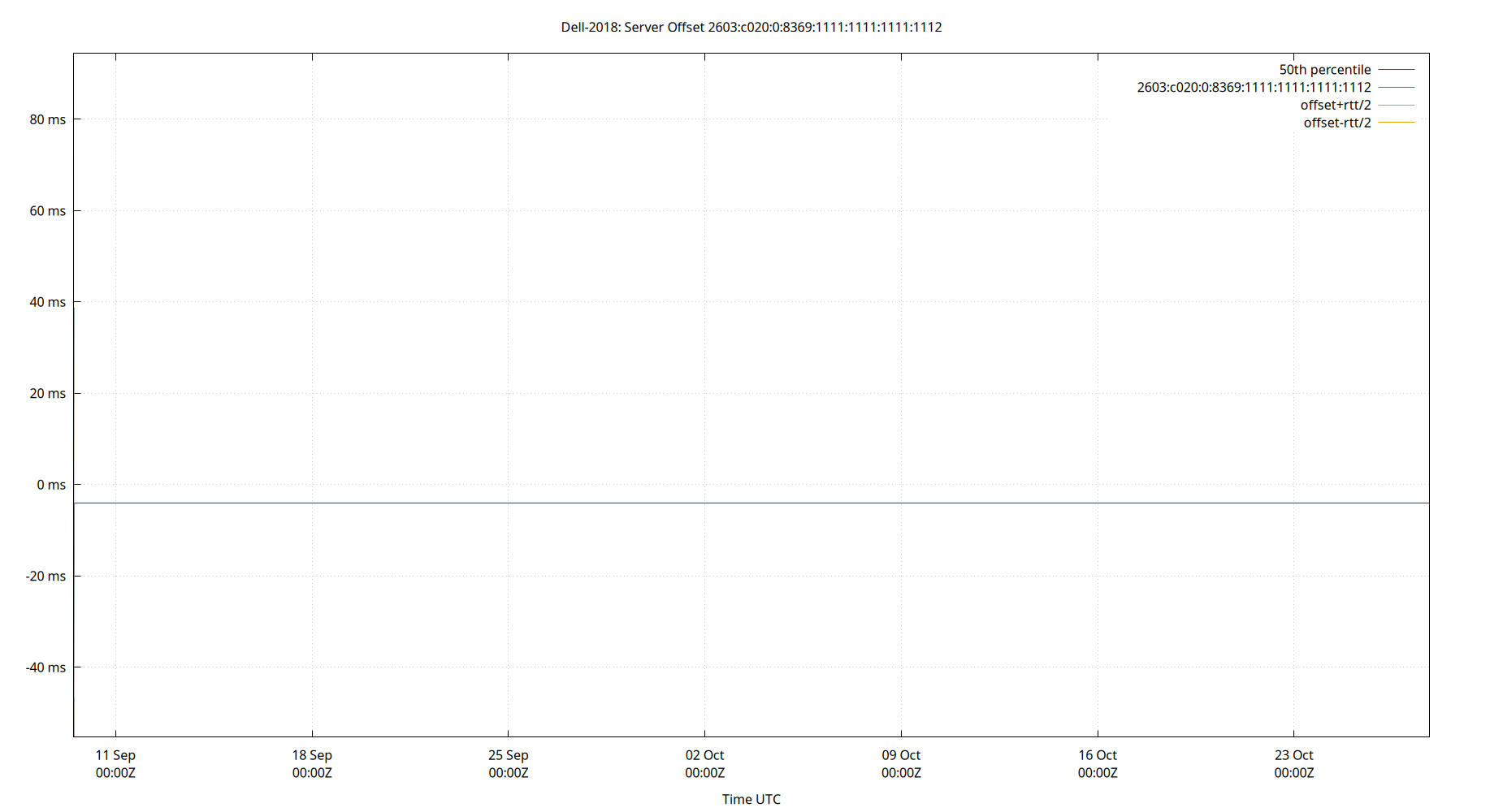Viewport: 1503px width, 812px height.
Task: Click the Time UTC axis label
Action: click(751, 799)
